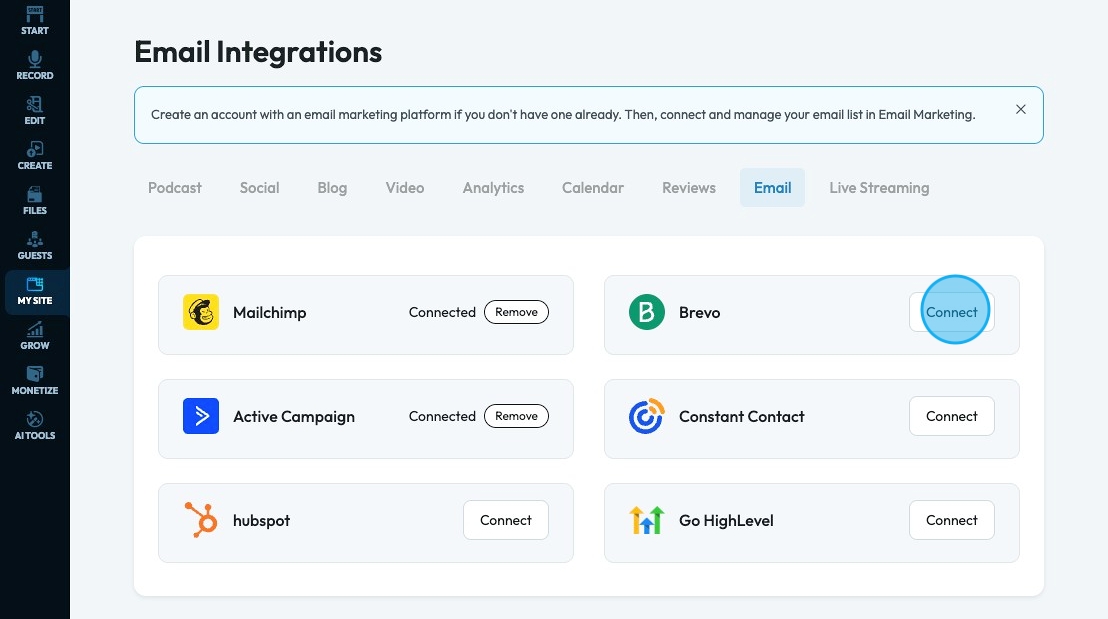1108x619 pixels.
Task: Open the Monetize sidebar icon
Action: coord(35,381)
